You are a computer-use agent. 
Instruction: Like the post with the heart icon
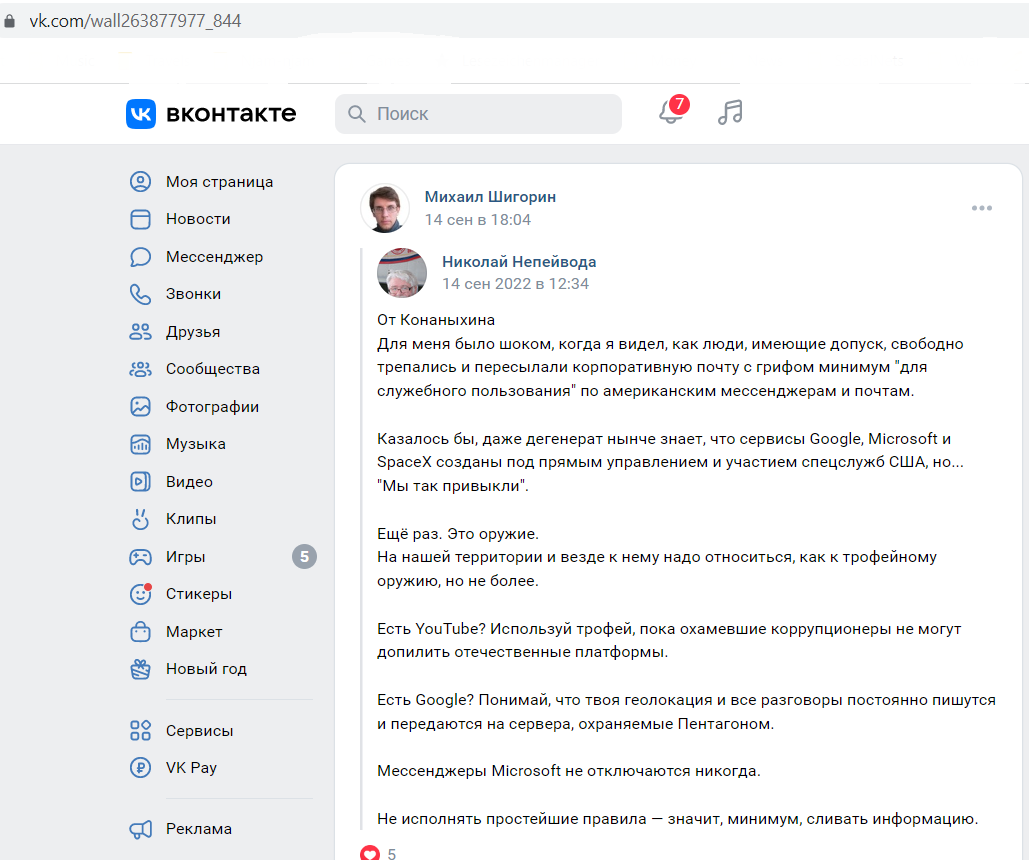click(x=370, y=853)
